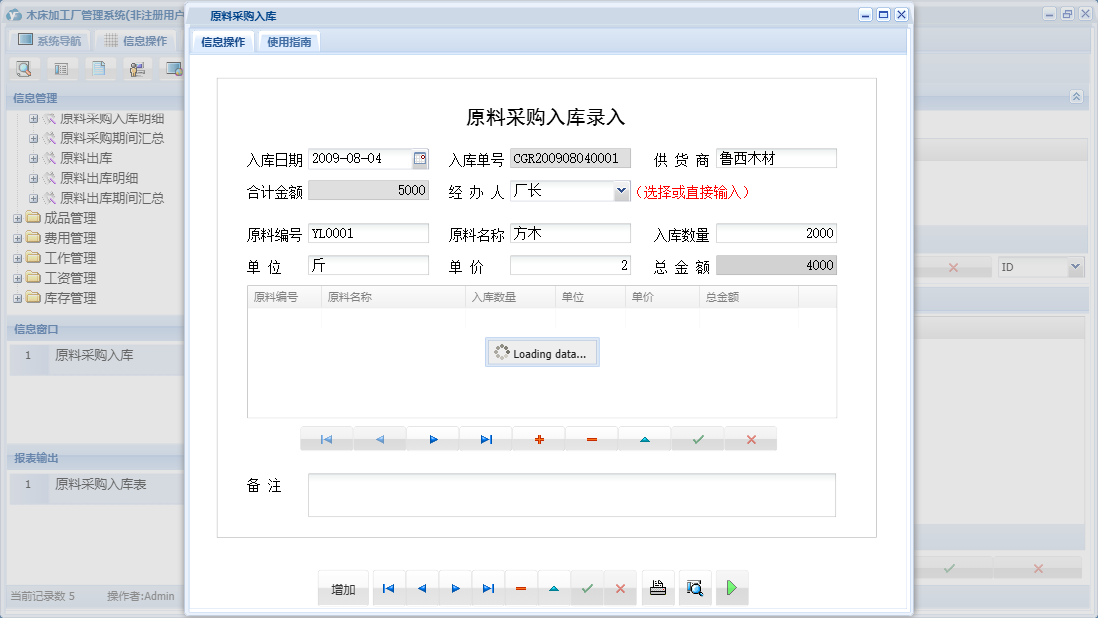Open the 入库日期 date picker
This screenshot has width=1098, height=618.
tap(421, 158)
